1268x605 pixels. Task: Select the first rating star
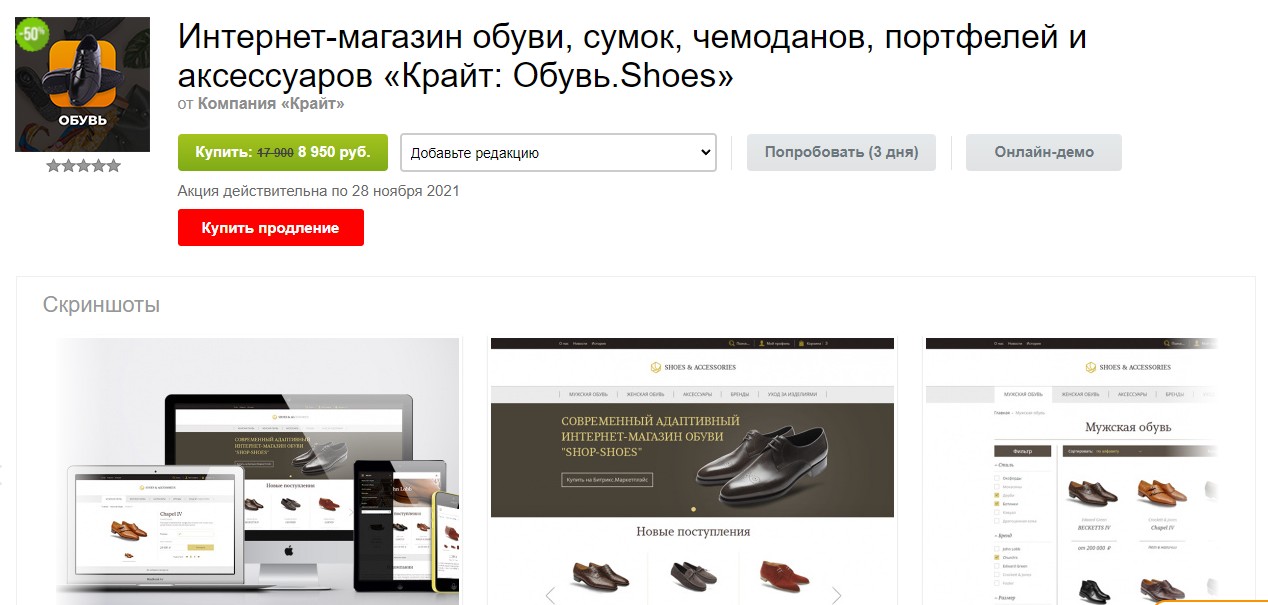(54, 166)
